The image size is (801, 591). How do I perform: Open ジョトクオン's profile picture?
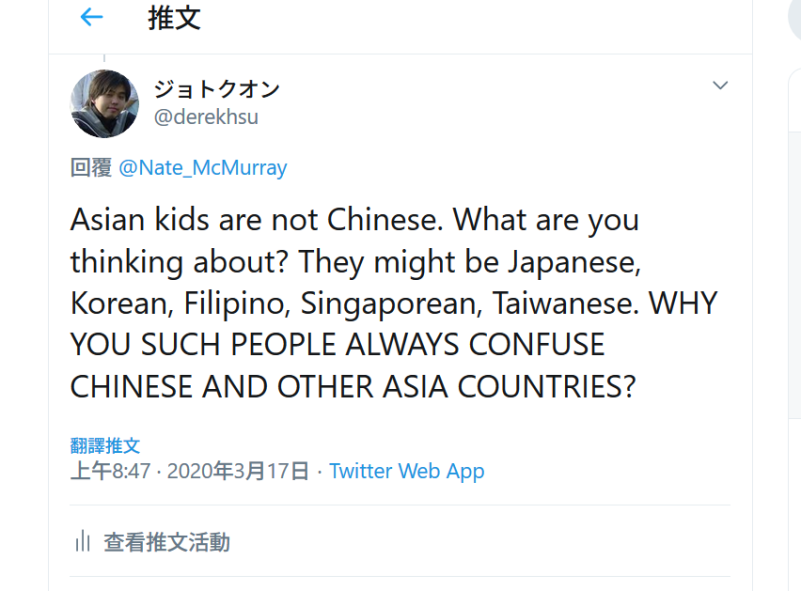click(105, 103)
